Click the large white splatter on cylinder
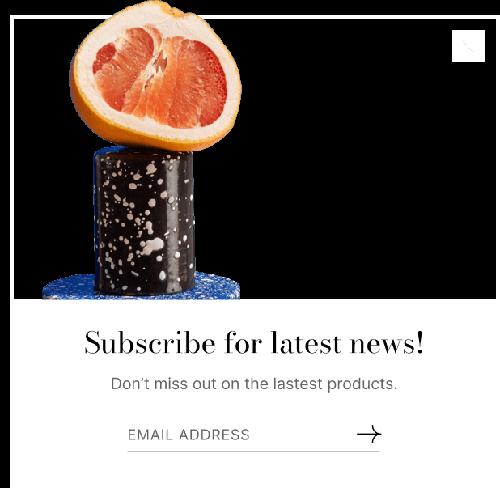 pyautogui.click(x=152, y=246)
